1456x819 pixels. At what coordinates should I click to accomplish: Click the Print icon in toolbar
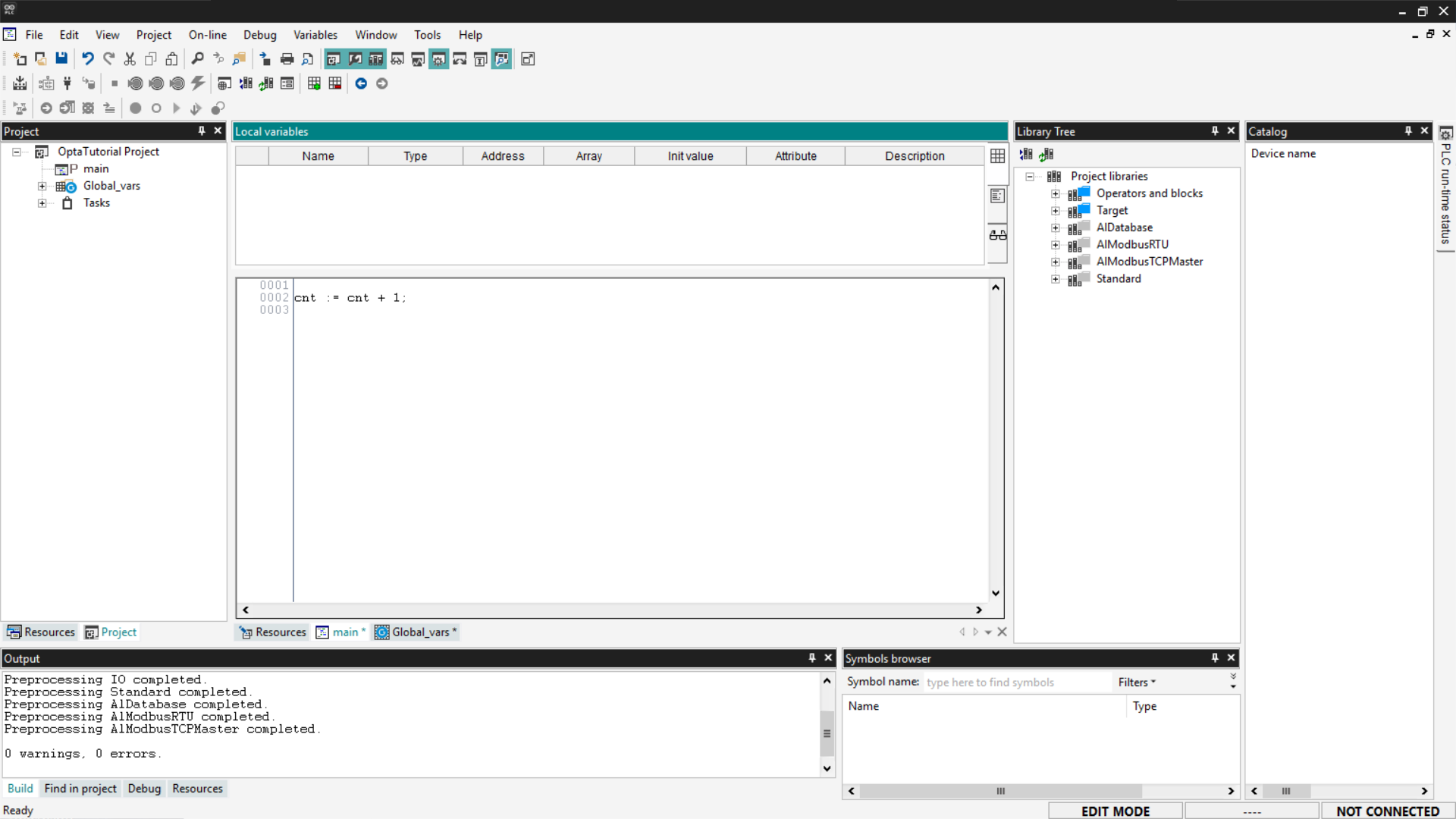click(287, 58)
